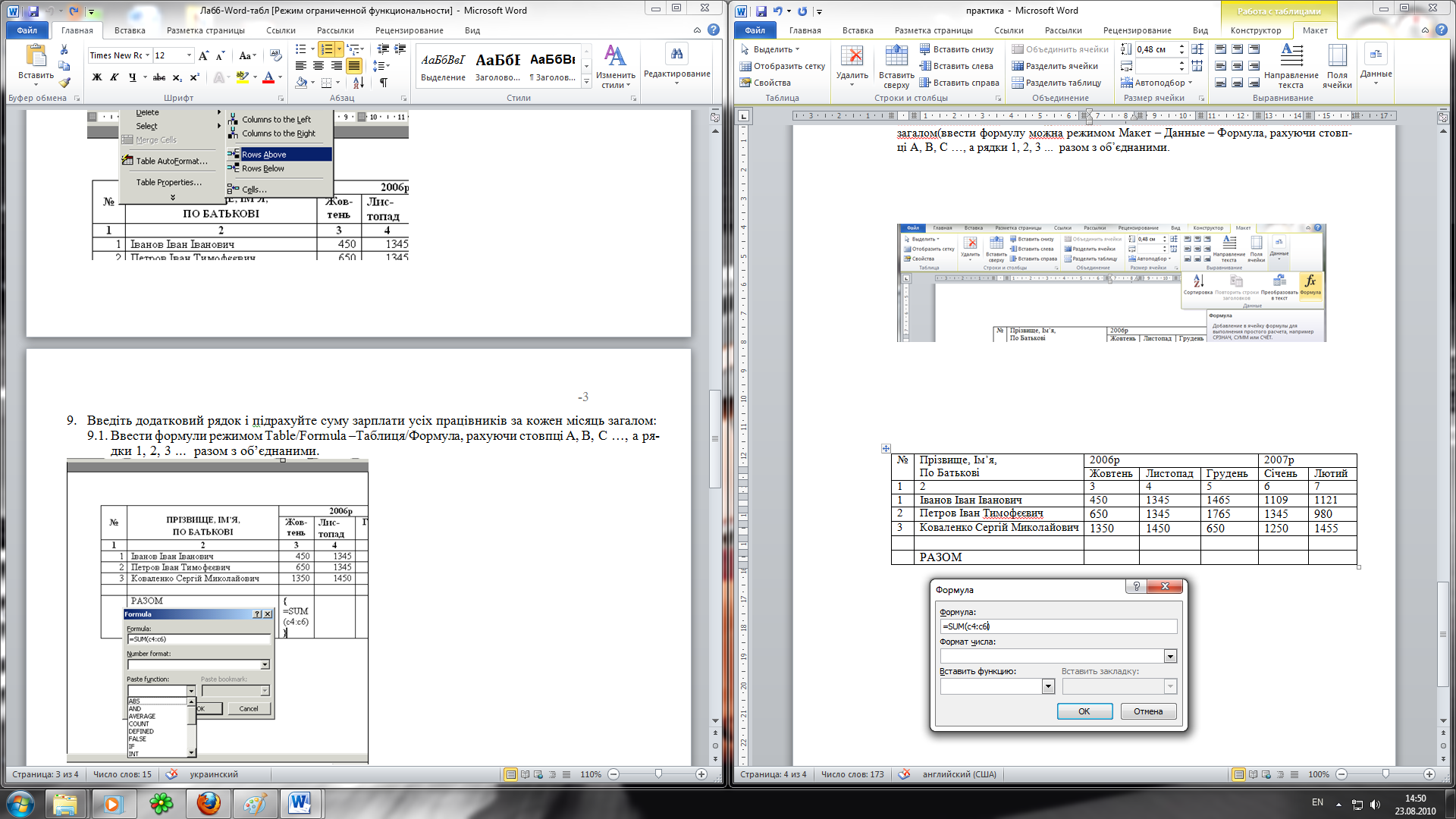Switch to Вставка tab in left window
Viewport: 1456px width, 819px height.
click(130, 30)
